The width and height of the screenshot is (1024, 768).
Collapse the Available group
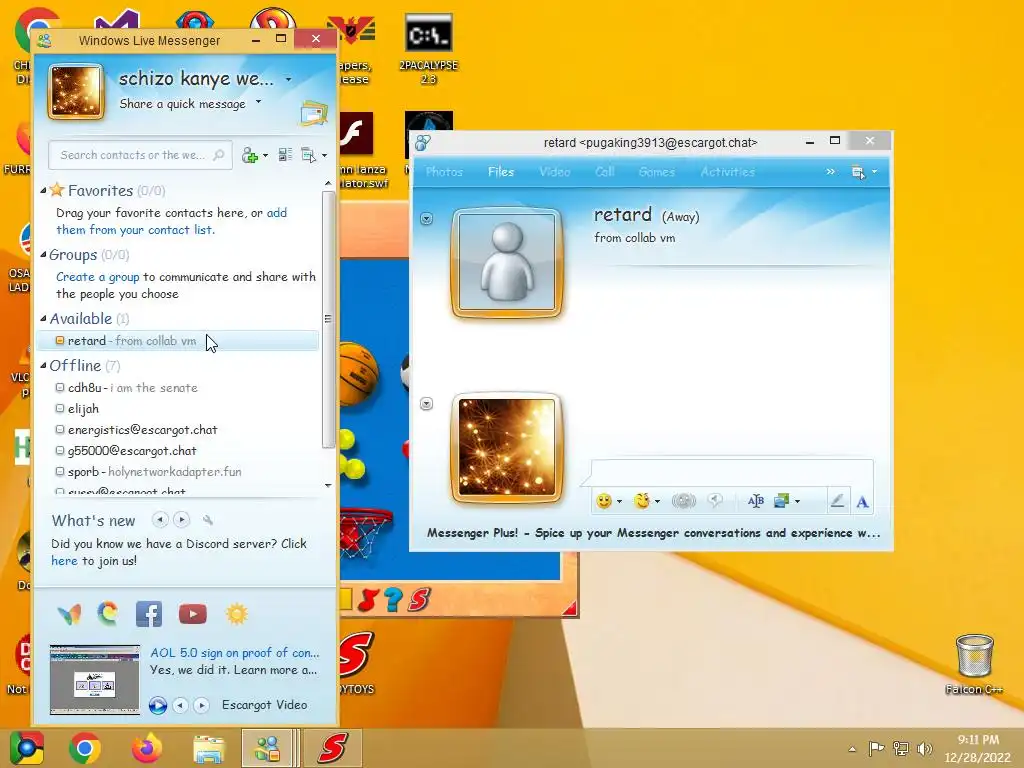click(43, 319)
